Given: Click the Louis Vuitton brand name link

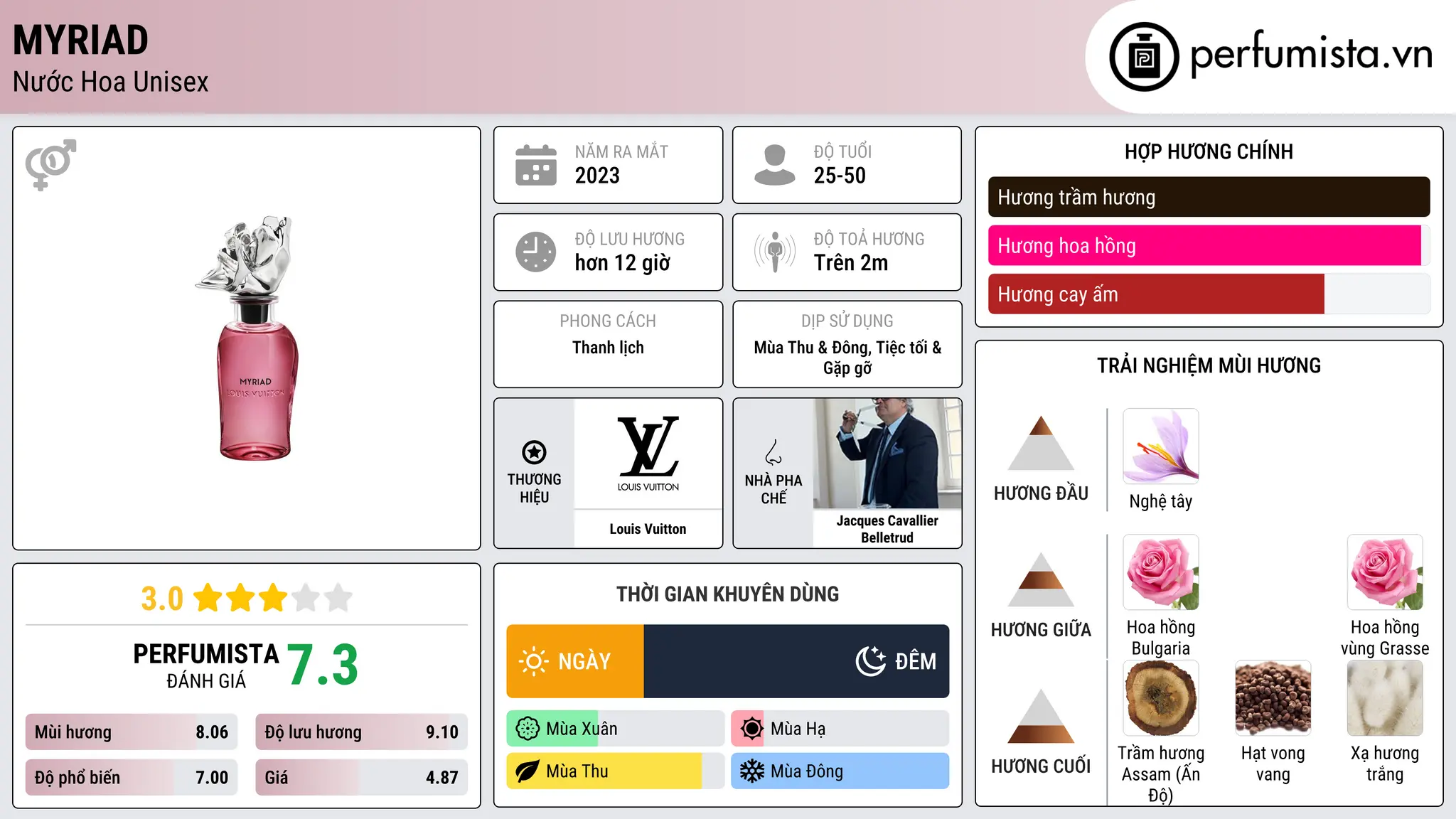Looking at the screenshot, I should click(x=648, y=529).
